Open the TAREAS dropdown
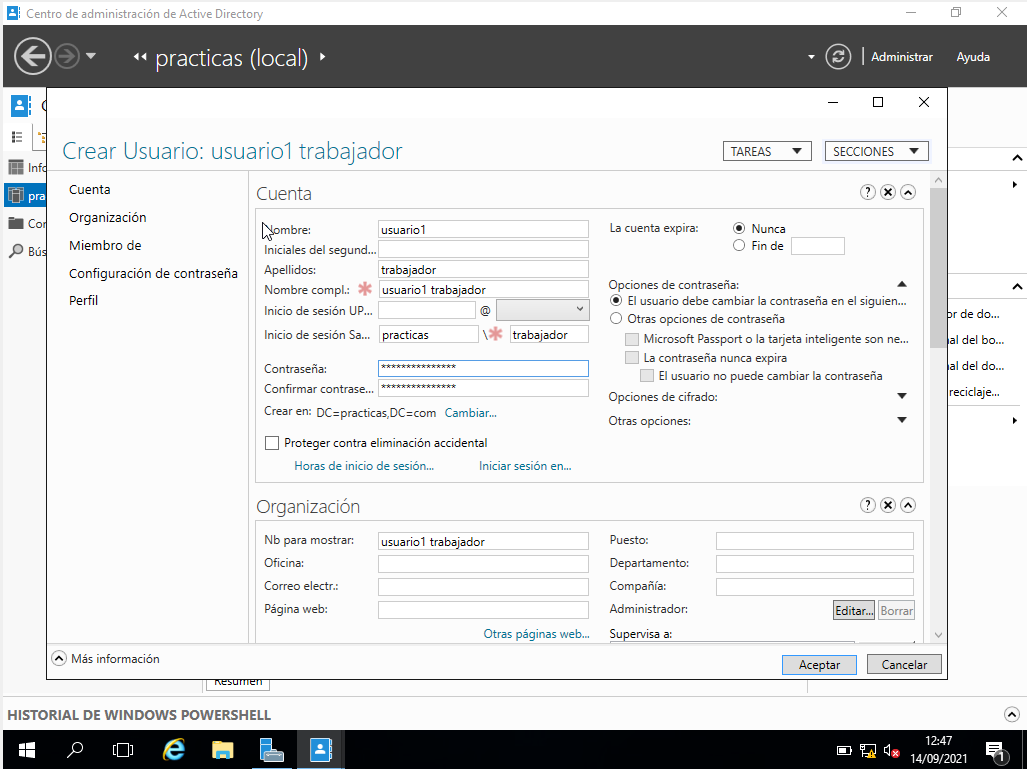The height and width of the screenshot is (769, 1027). pos(766,152)
